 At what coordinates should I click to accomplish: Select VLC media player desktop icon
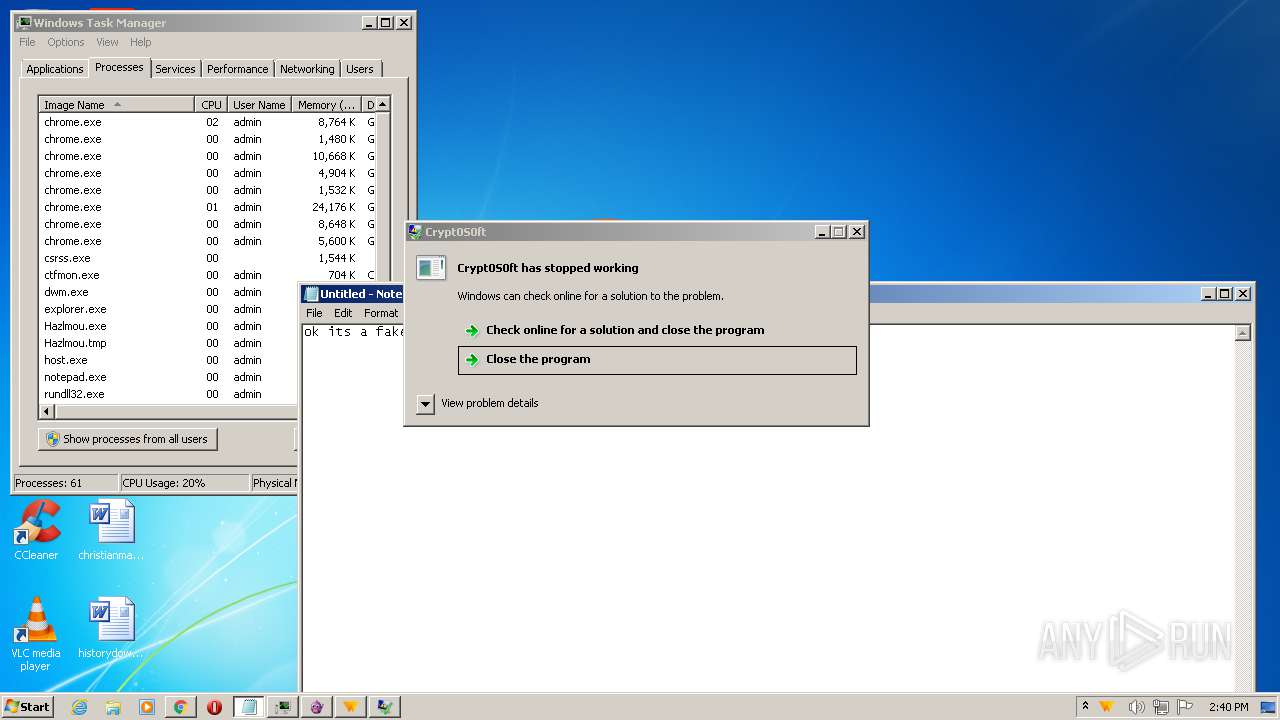[x=36, y=634]
